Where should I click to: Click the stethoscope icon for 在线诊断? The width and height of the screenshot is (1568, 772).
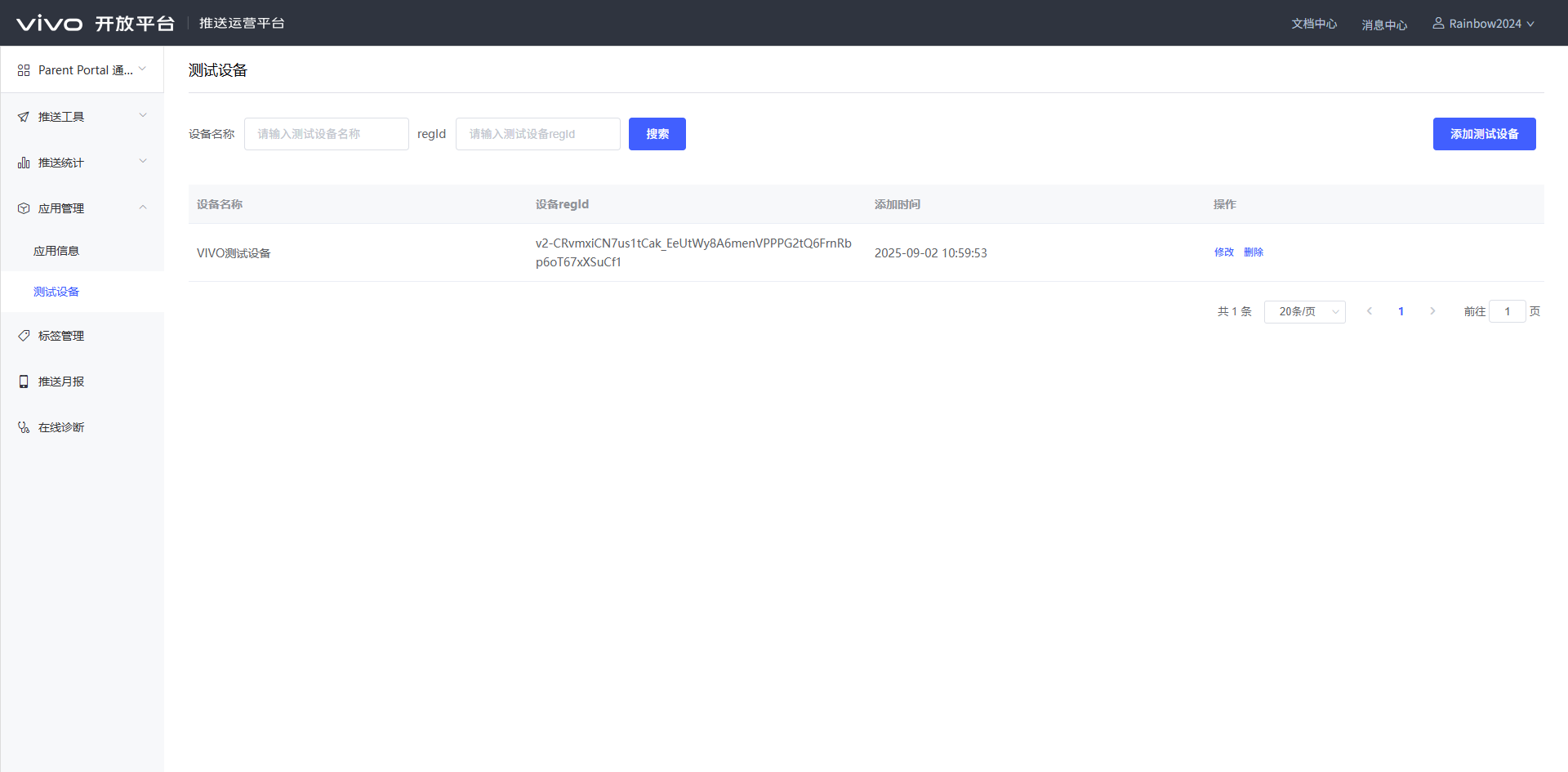(24, 427)
